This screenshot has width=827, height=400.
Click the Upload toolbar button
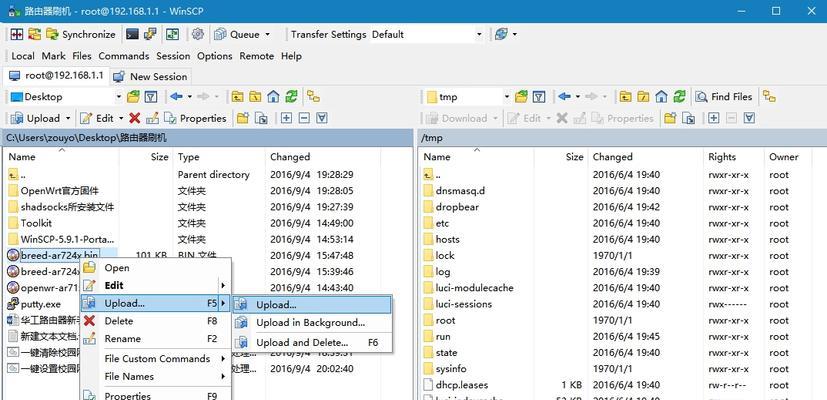[x=35, y=118]
